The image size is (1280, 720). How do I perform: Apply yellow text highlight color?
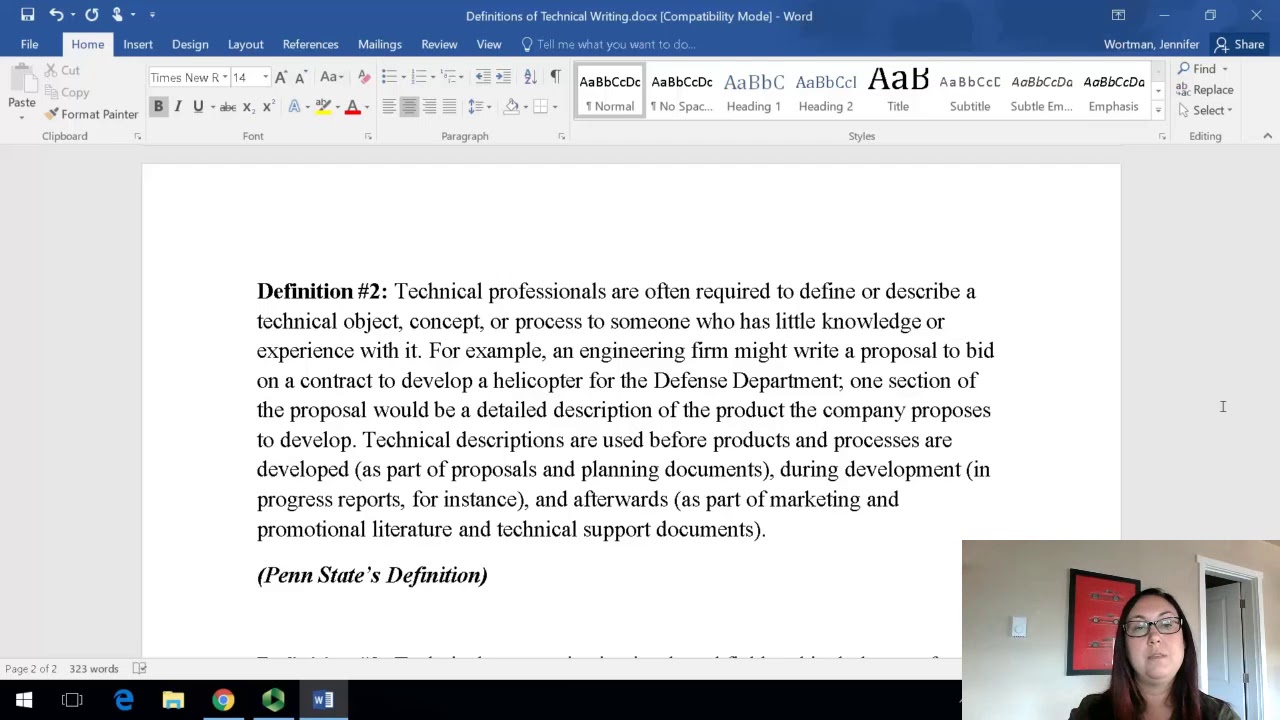pyautogui.click(x=323, y=107)
